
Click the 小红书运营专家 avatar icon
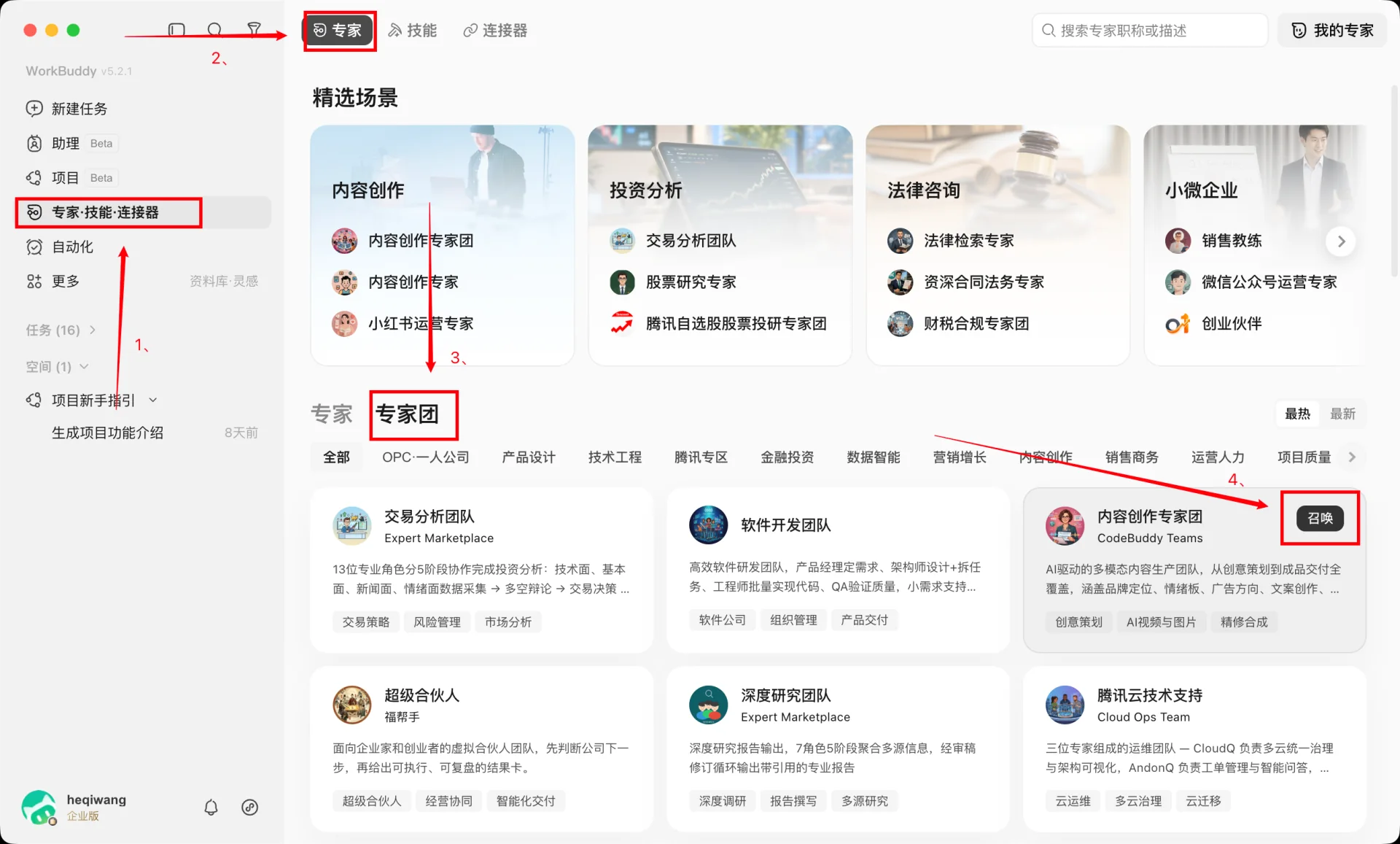(344, 323)
